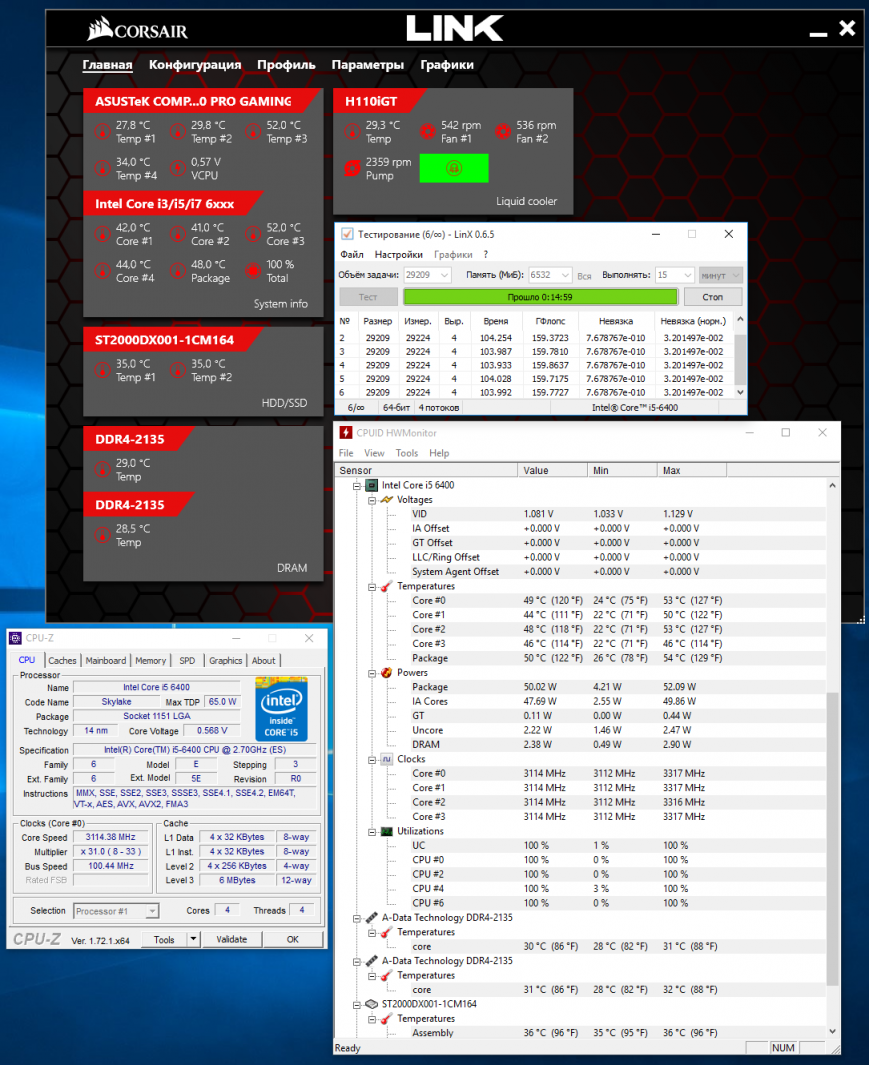The width and height of the screenshot is (869, 1065).
Task: Open the Конфигурация tab in Corsair Link
Action: [195, 65]
